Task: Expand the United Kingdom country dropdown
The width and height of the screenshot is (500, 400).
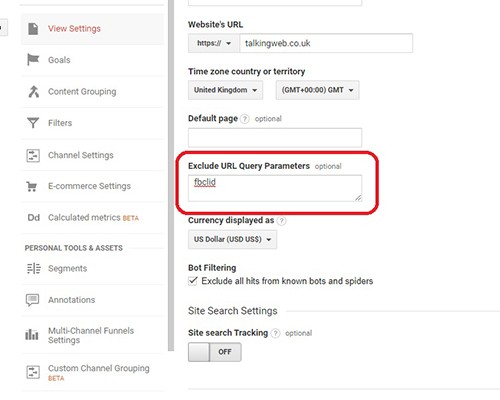Action: pos(225,90)
